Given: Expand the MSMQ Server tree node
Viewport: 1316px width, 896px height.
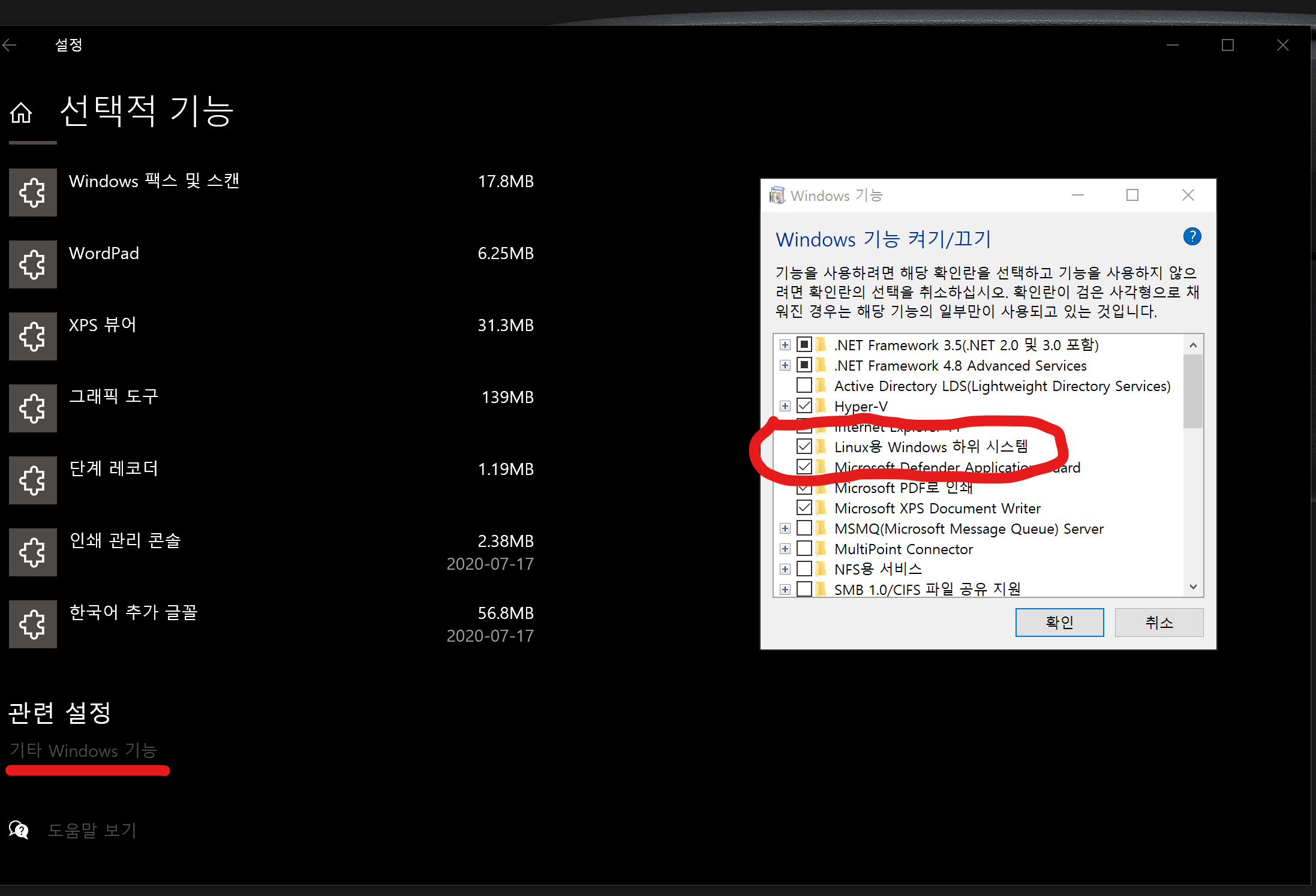Looking at the screenshot, I should 785,528.
